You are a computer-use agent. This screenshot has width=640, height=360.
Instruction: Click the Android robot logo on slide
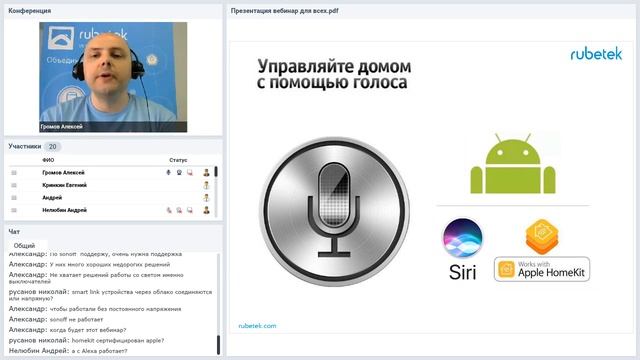tap(513, 164)
